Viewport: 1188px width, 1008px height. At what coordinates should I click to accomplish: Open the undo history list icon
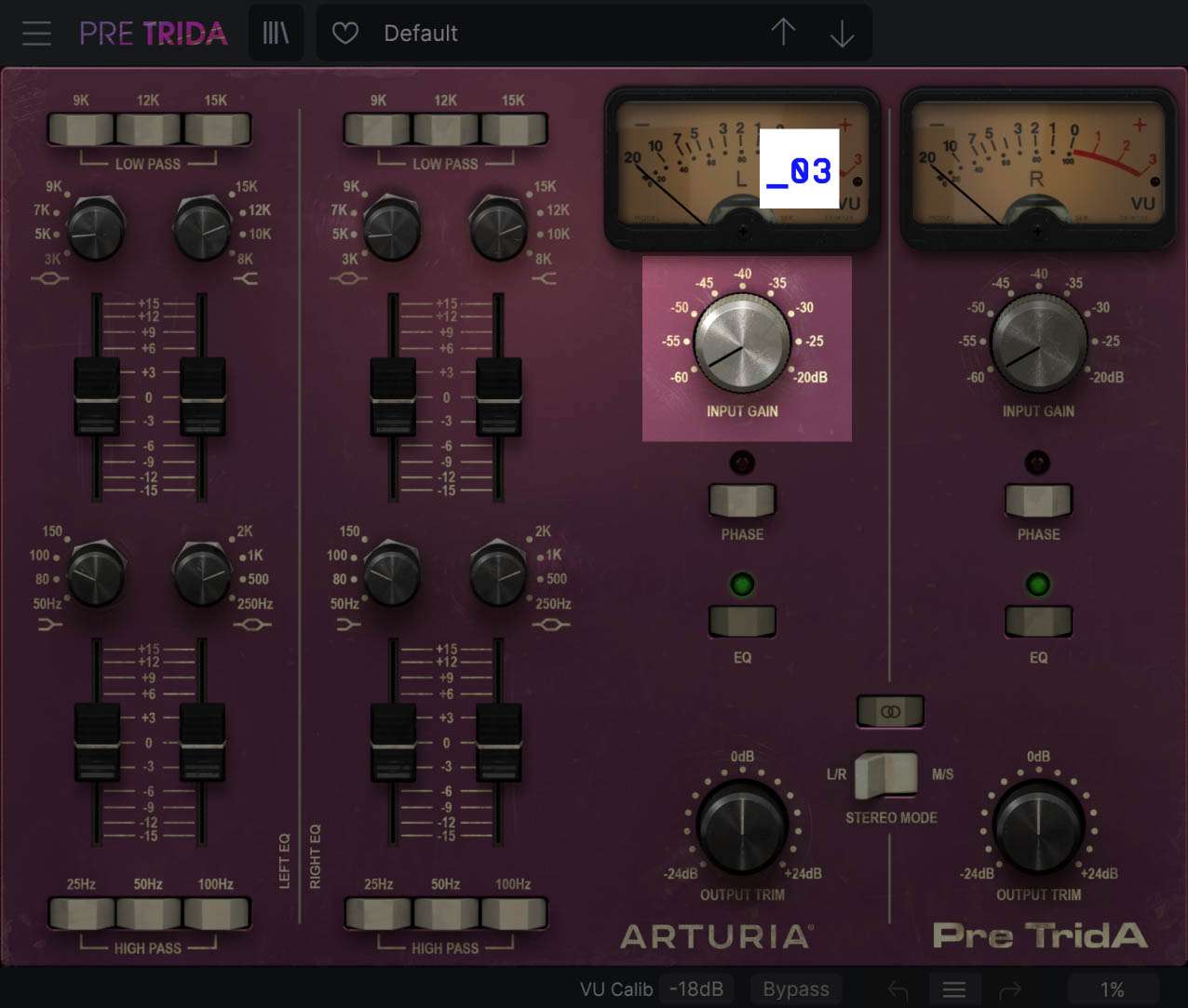pos(953,988)
